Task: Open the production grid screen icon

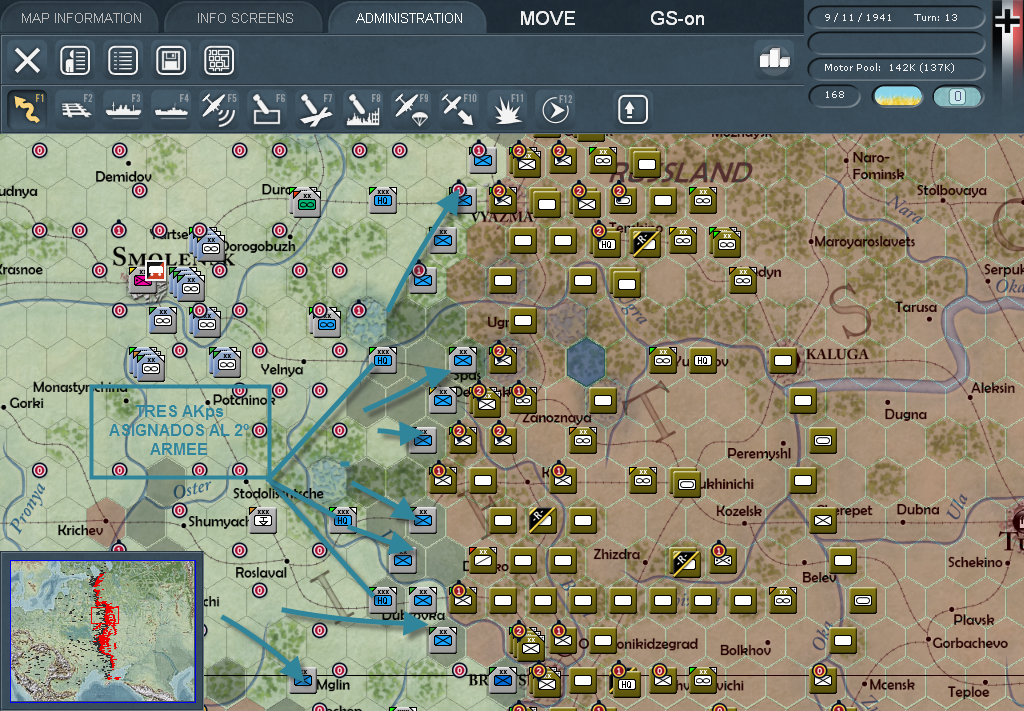Action: (219, 61)
